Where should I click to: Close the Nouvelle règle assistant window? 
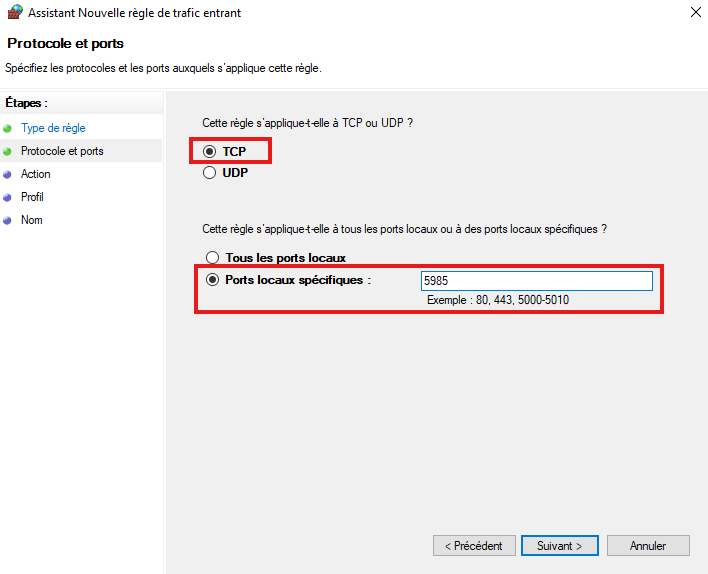[694, 13]
